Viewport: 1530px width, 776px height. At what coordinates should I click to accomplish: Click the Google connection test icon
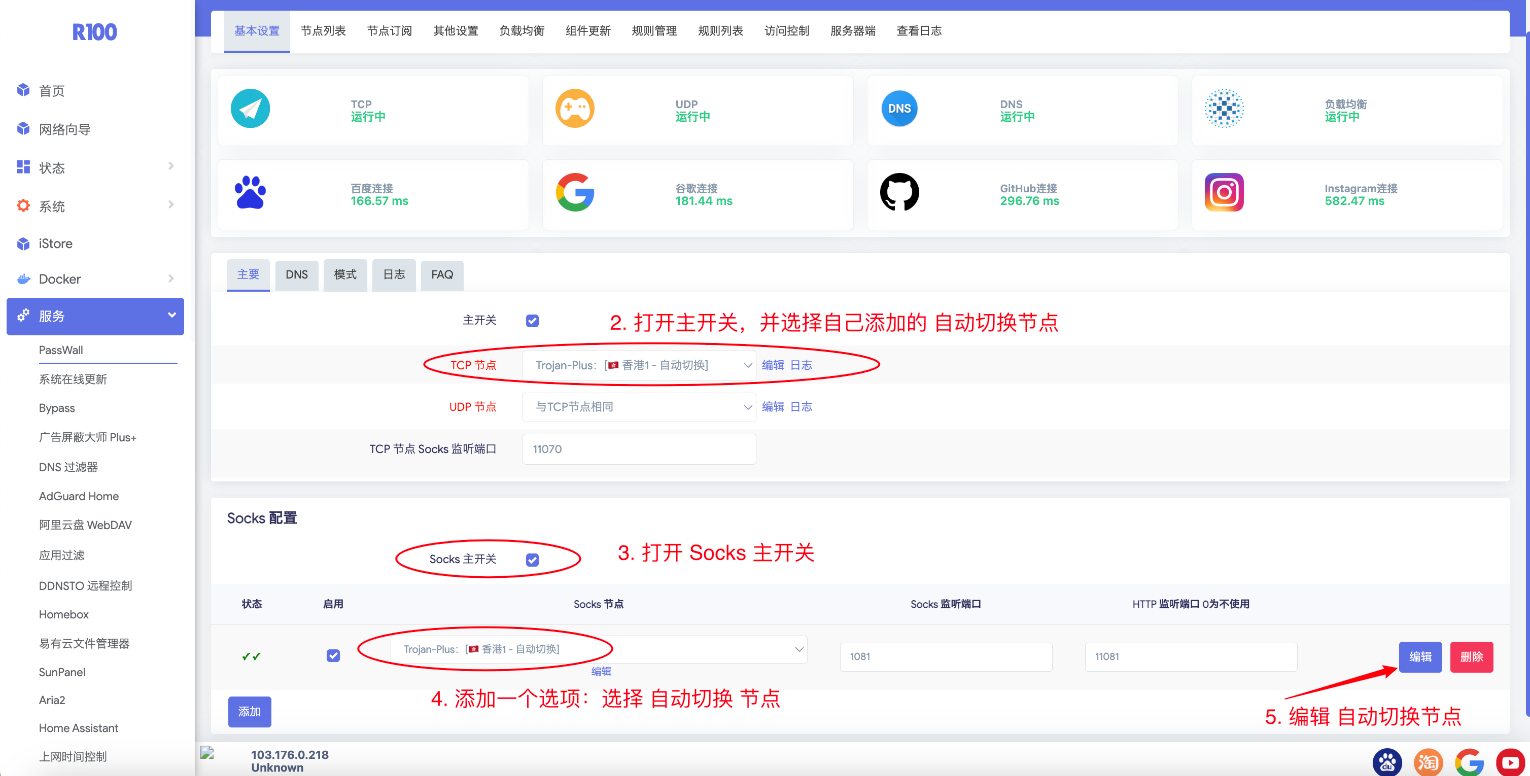tap(575, 193)
